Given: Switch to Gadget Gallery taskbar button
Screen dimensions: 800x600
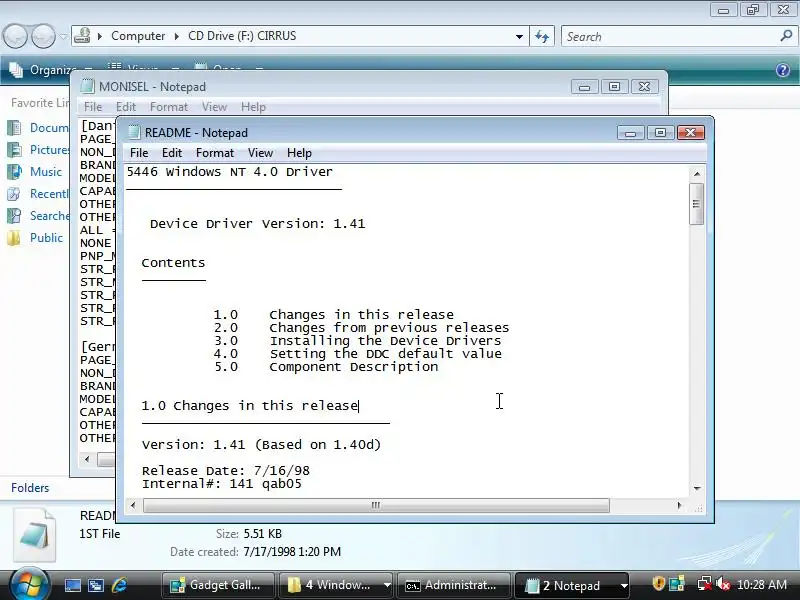Looking at the screenshot, I should pyautogui.click(x=218, y=585).
